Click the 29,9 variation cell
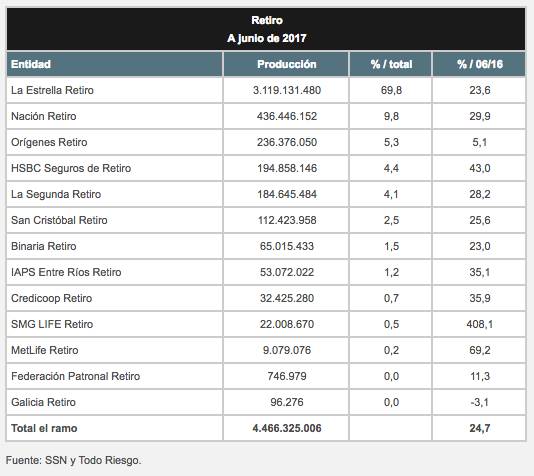Image resolution: width=534 pixels, height=476 pixels. [479, 116]
